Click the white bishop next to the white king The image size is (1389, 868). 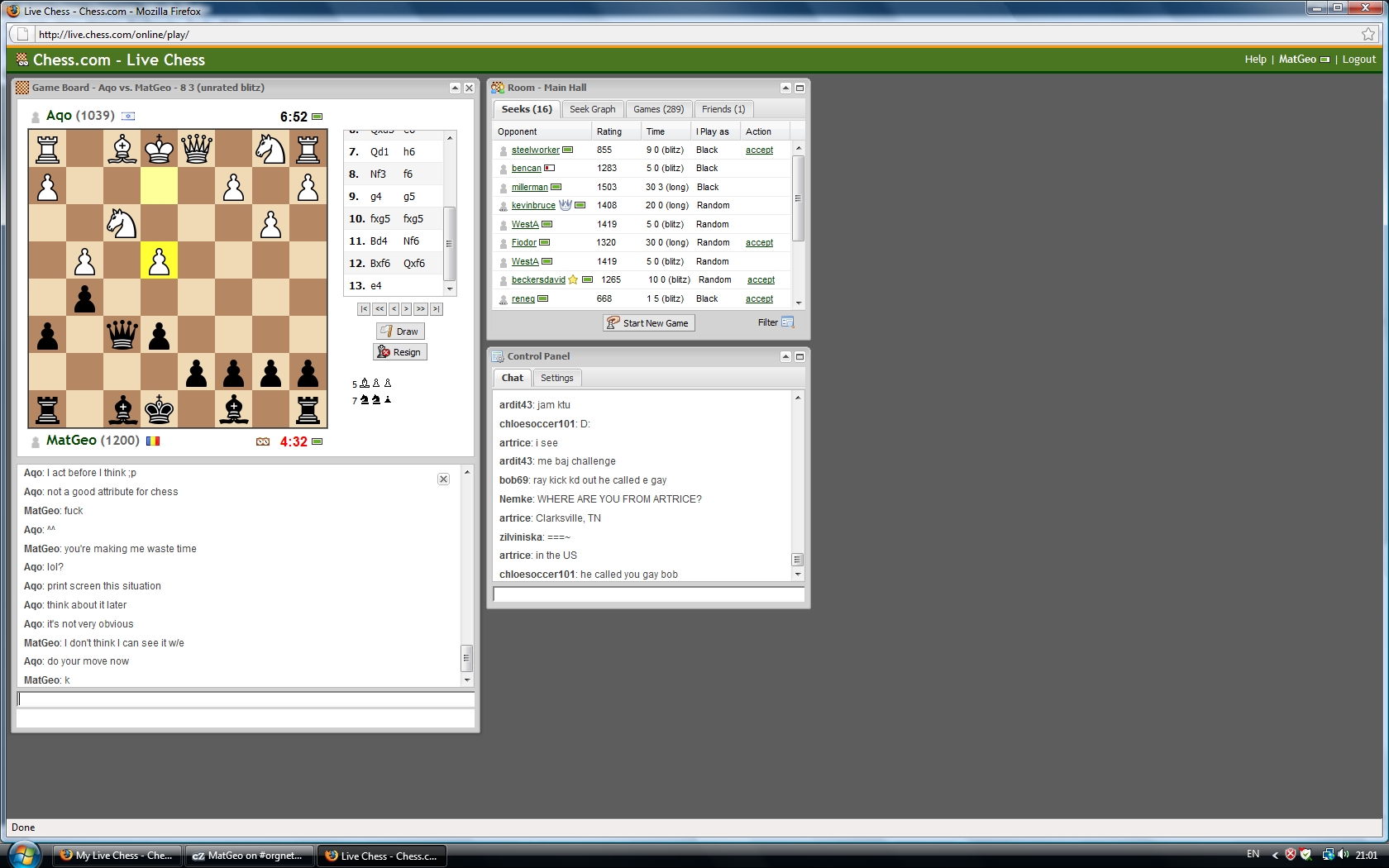coord(122,149)
